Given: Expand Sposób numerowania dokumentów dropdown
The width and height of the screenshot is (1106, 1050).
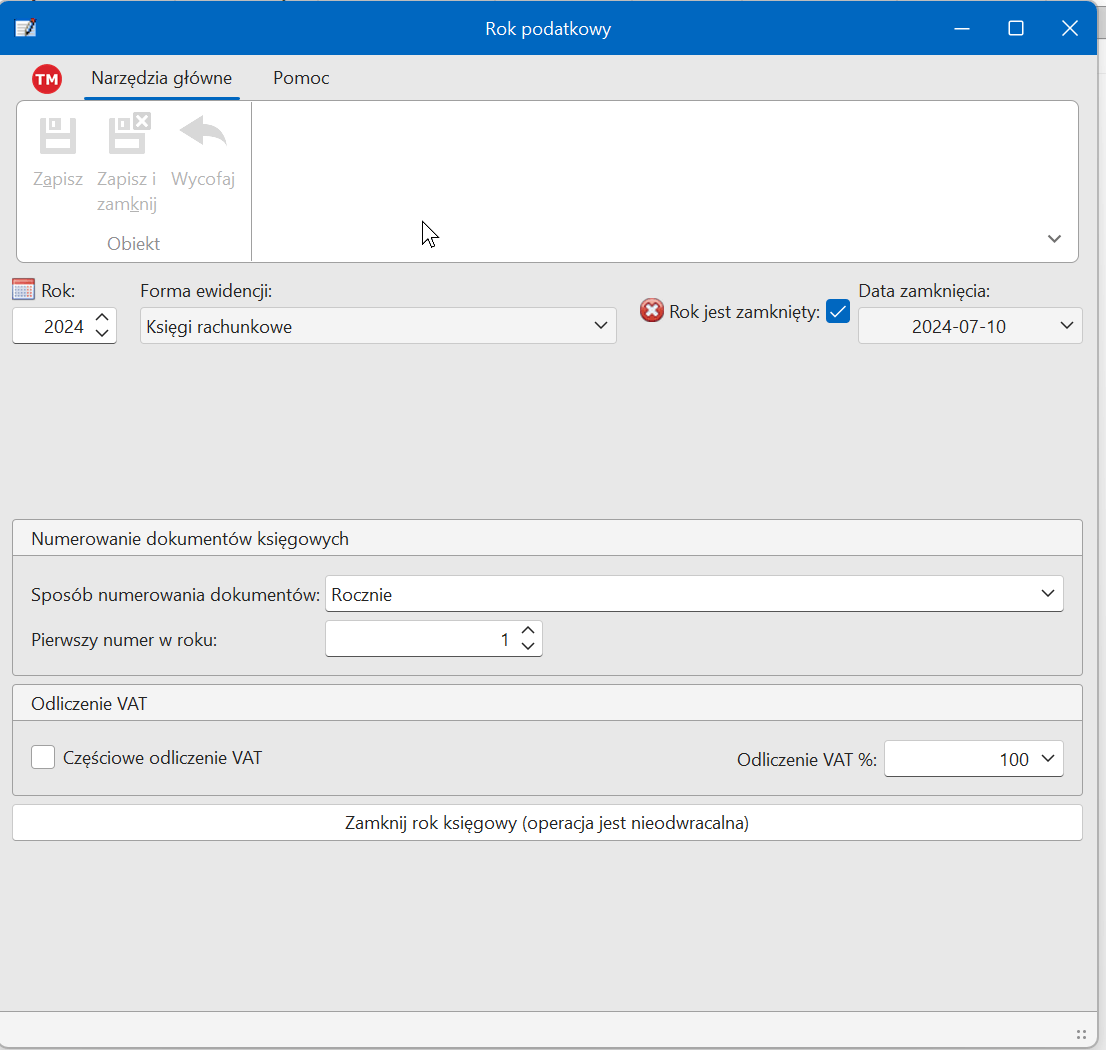Looking at the screenshot, I should [x=1047, y=594].
